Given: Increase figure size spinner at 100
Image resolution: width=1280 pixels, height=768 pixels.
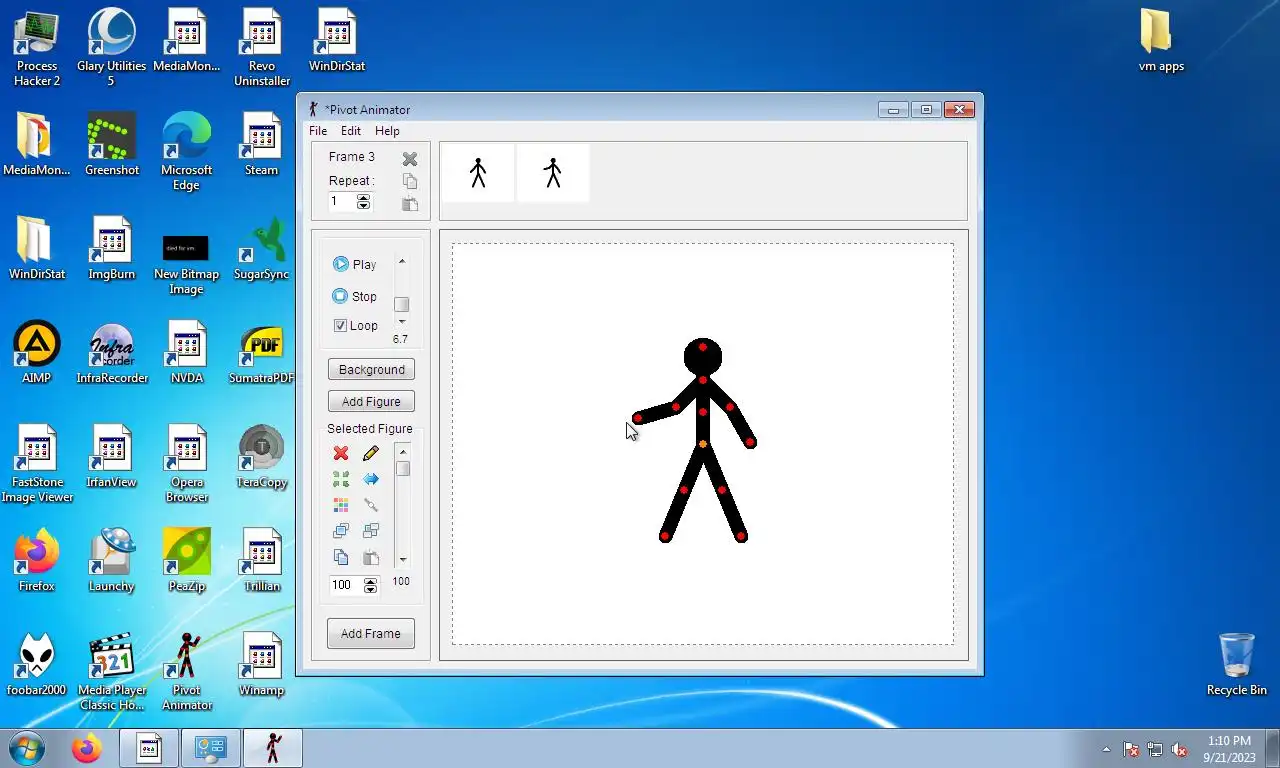Looking at the screenshot, I should click(x=370, y=581).
